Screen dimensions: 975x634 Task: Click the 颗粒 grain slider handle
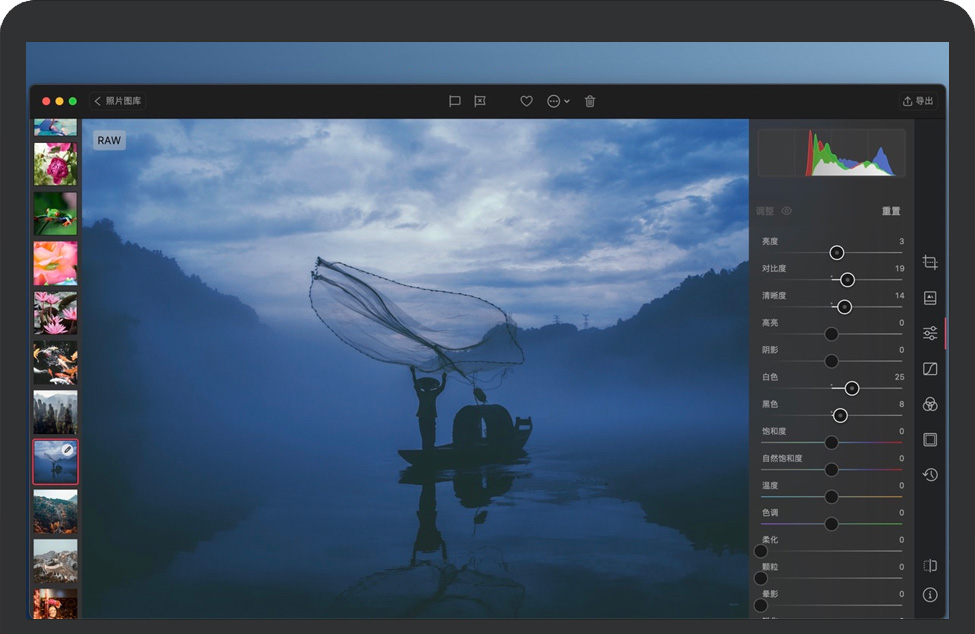760,579
